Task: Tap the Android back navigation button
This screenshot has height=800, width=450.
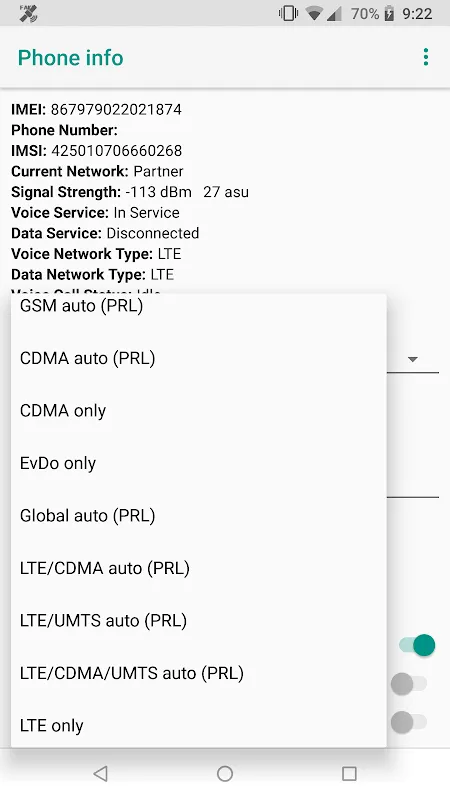Action: pyautogui.click(x=101, y=773)
